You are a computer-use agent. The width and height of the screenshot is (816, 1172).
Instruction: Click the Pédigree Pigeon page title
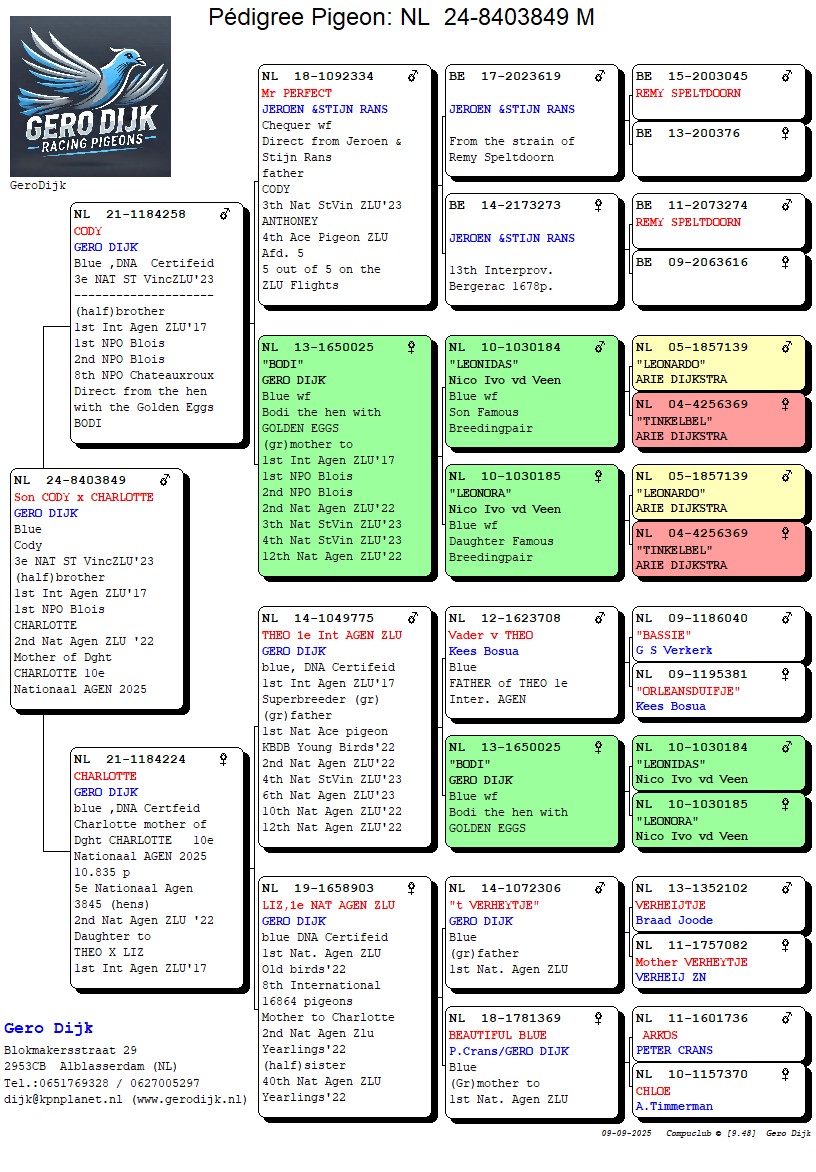401,17
